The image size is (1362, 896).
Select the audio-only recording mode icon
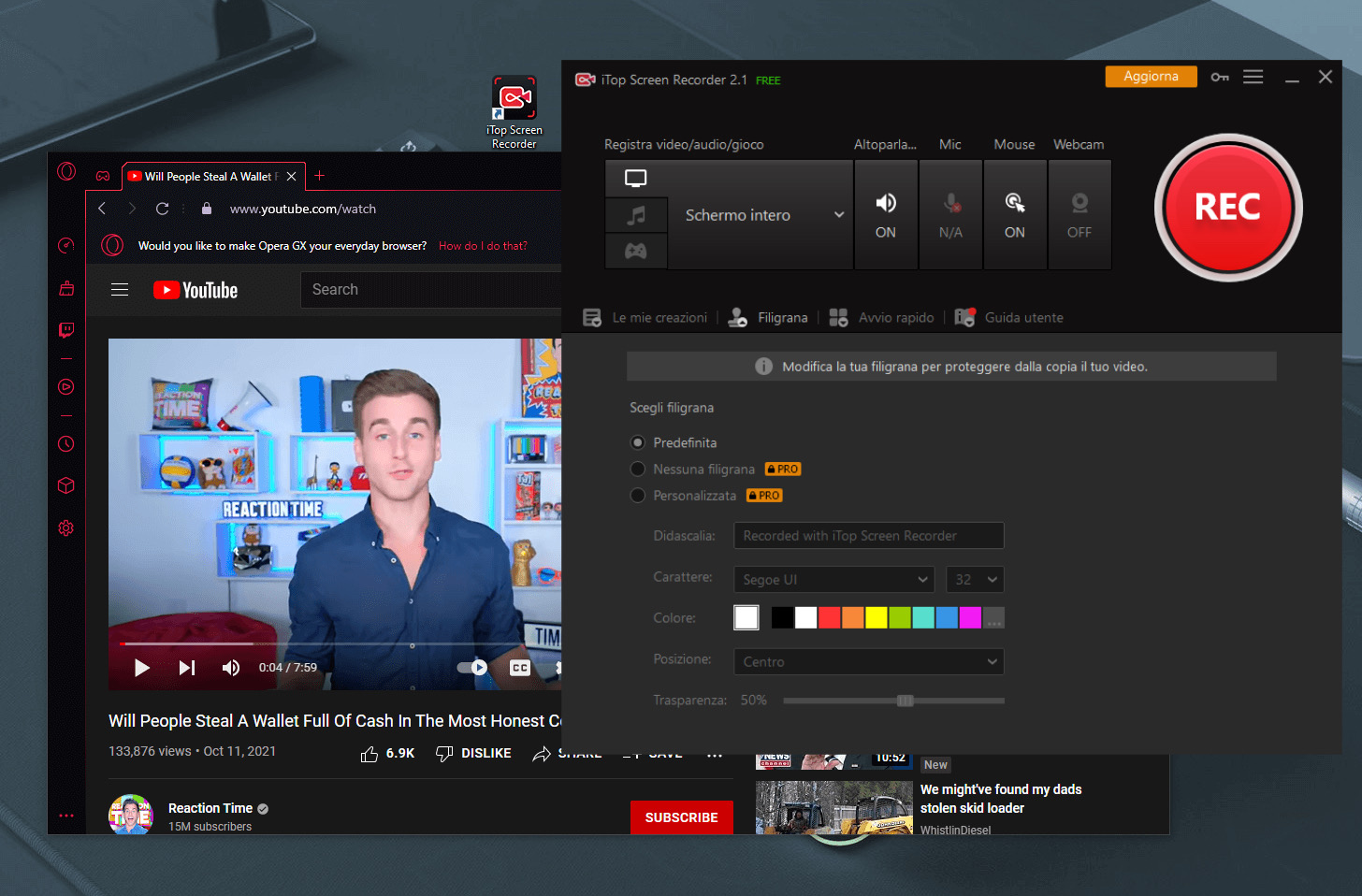click(636, 215)
